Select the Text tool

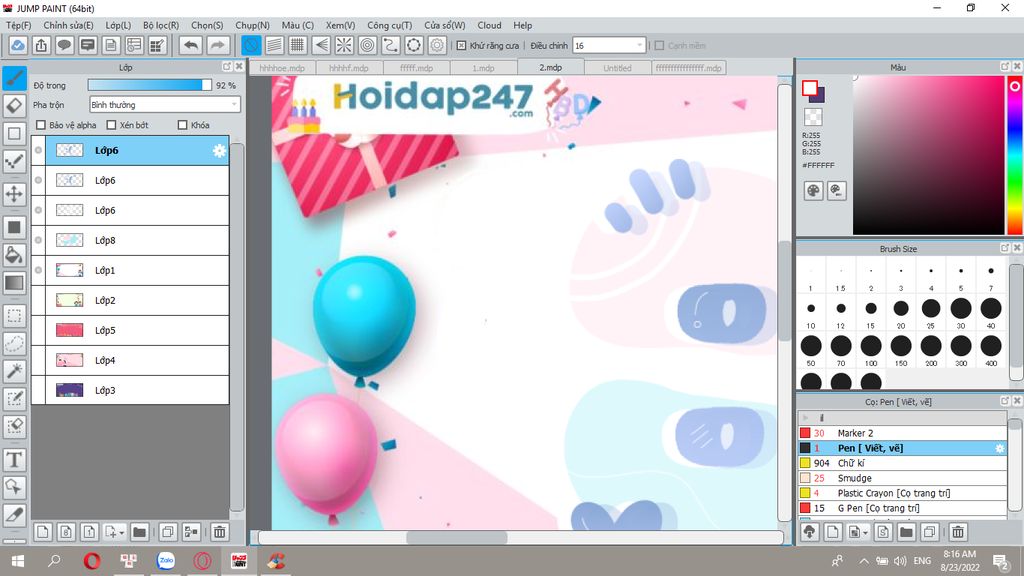[x=14, y=460]
